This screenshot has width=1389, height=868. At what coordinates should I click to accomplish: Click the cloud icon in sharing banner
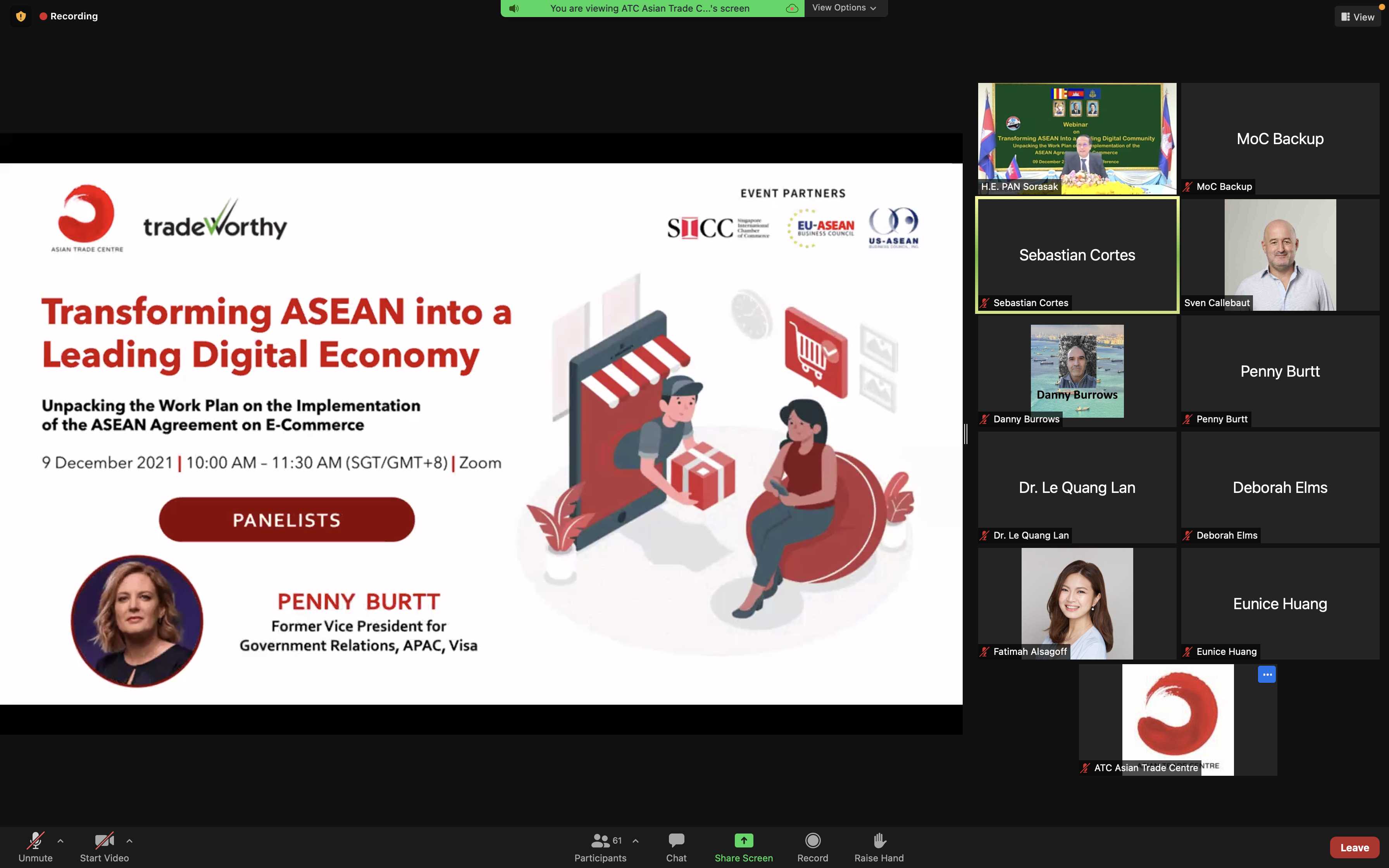coord(792,8)
